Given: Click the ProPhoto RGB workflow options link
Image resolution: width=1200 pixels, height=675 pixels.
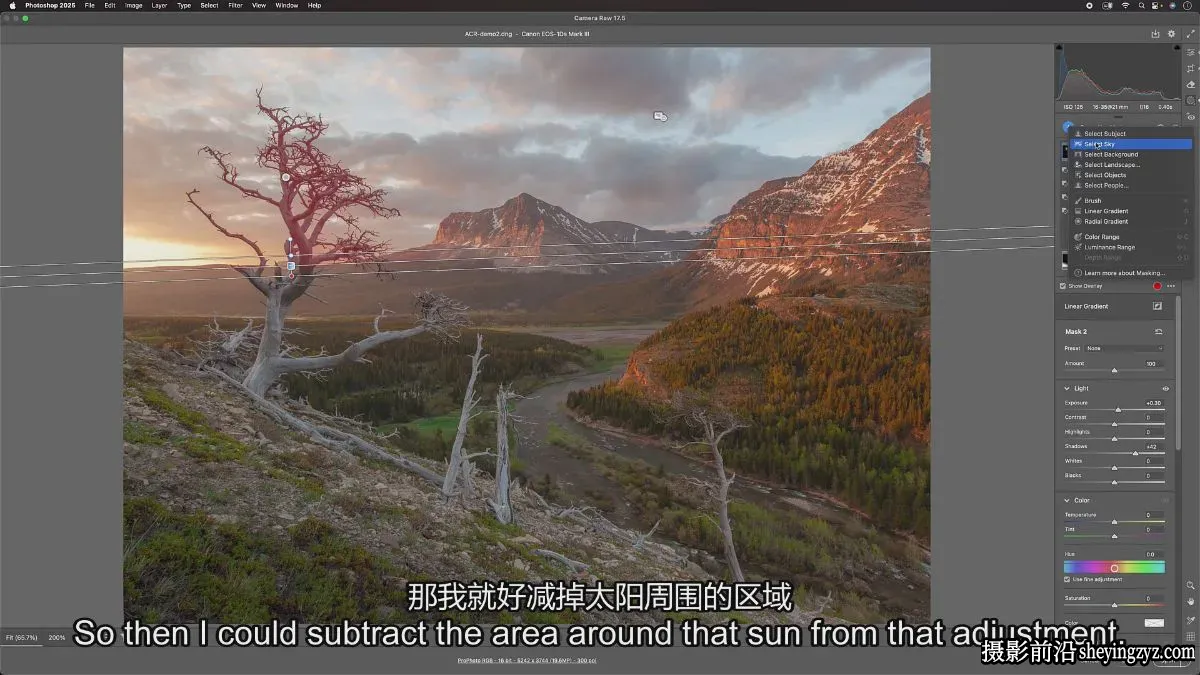Looking at the screenshot, I should (x=527, y=660).
